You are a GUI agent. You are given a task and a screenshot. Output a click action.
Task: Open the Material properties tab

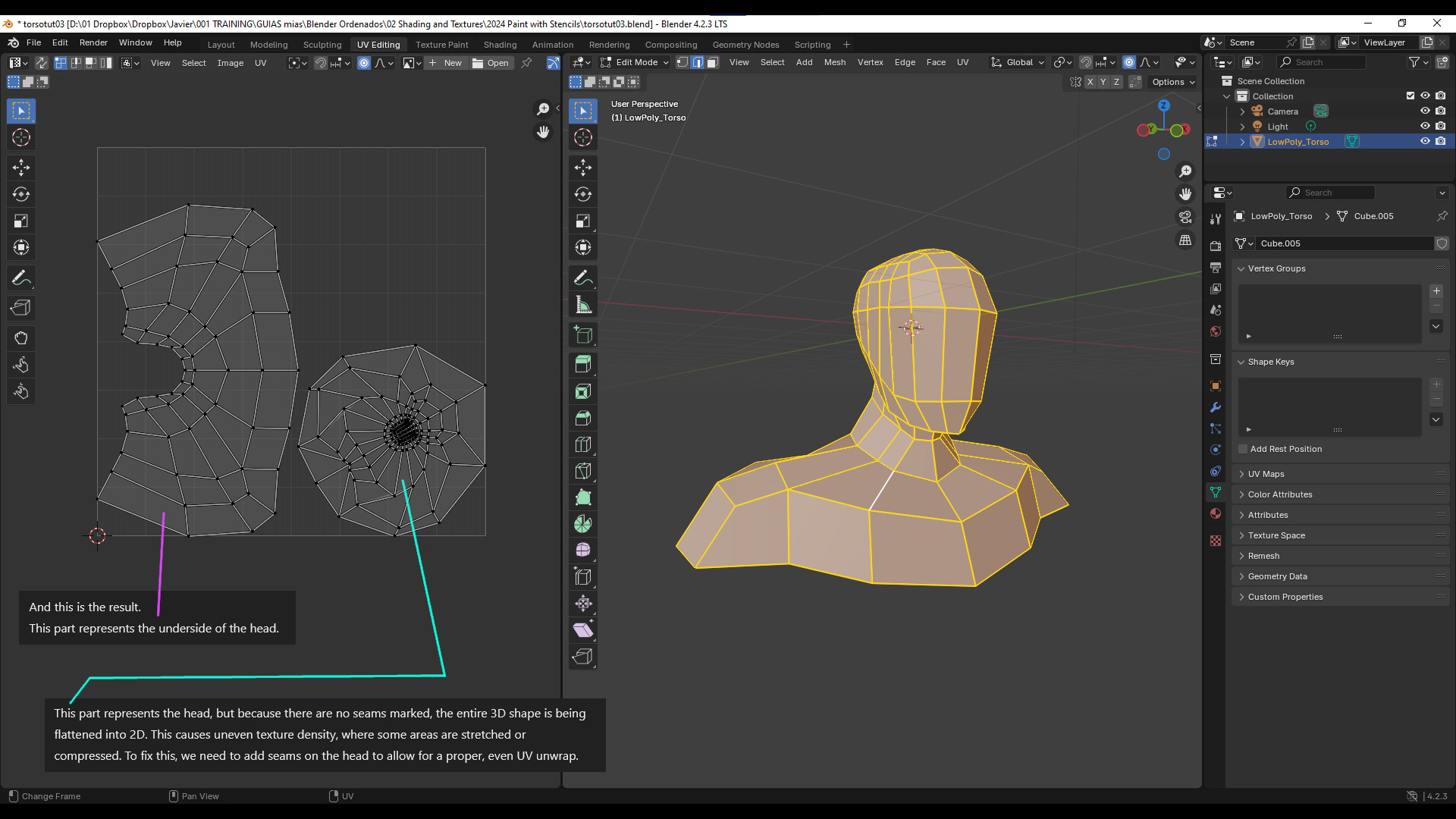coord(1216,513)
